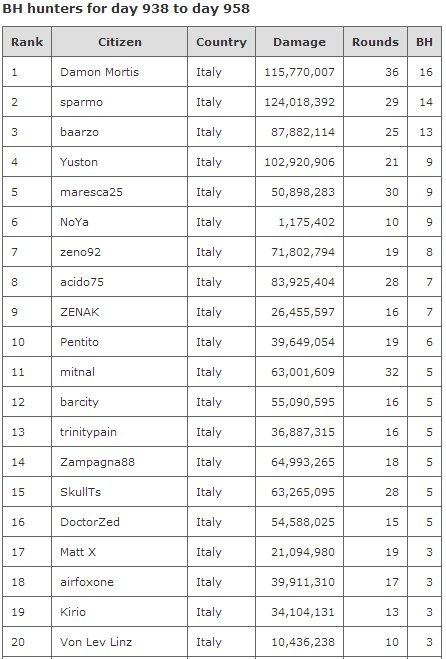Open the acido75 citizen entry
Viewport: 446px width, 659px height.
coord(82,282)
